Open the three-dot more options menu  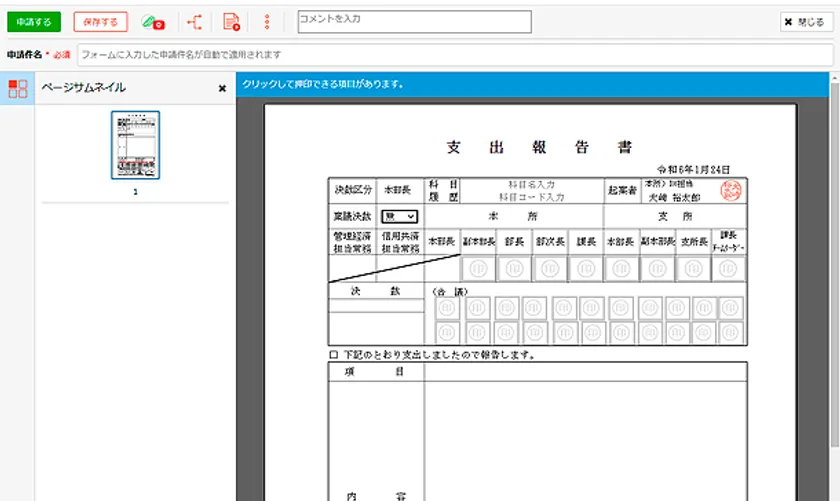coord(267,22)
